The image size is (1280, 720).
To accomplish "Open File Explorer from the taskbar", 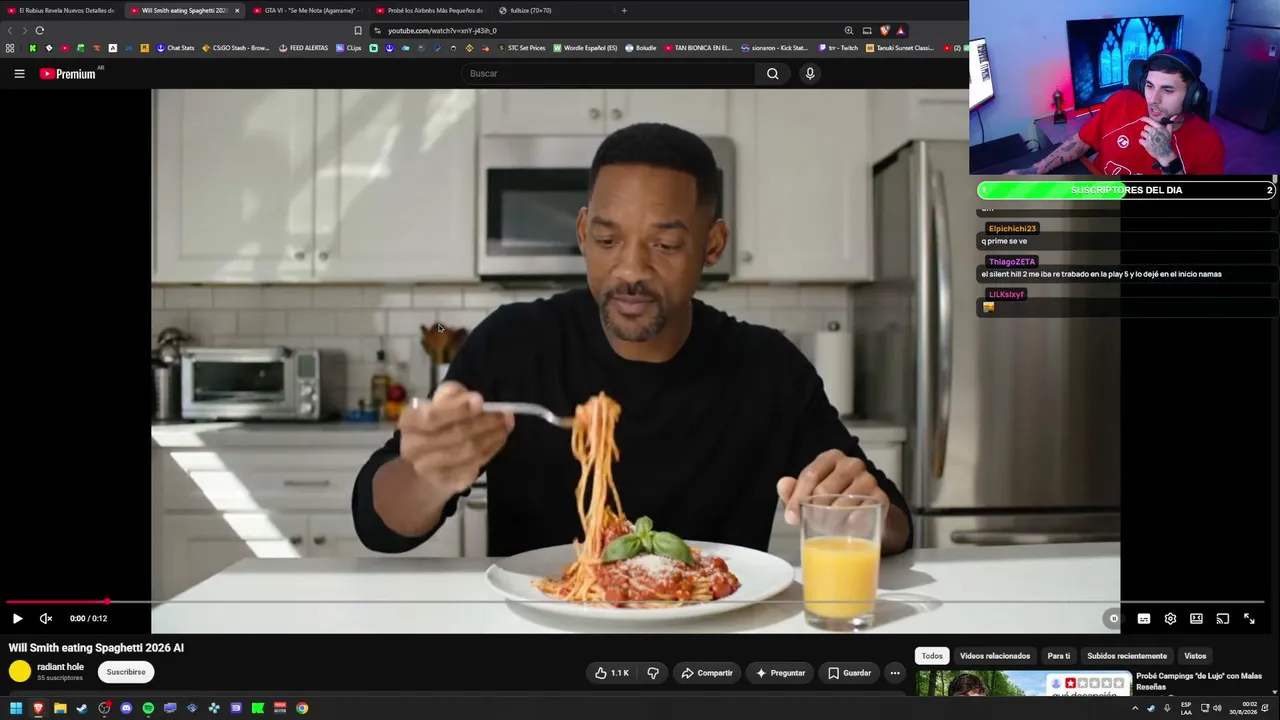I will pyautogui.click(x=60, y=708).
